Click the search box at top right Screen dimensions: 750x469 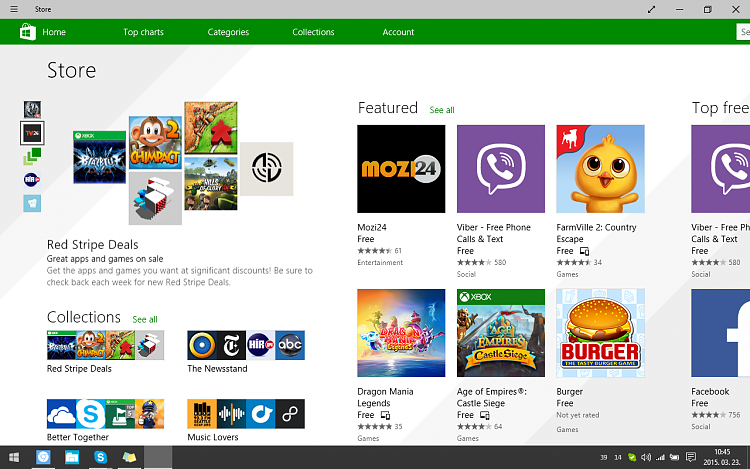pos(743,32)
